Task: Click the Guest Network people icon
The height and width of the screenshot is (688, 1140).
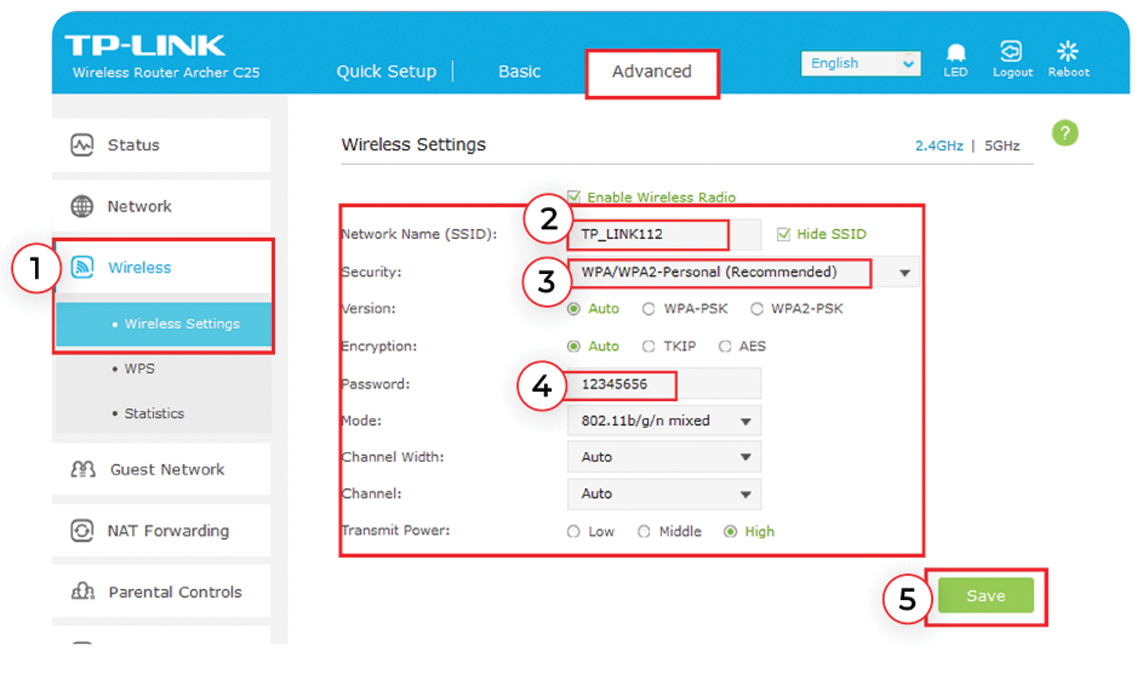Action: point(82,469)
